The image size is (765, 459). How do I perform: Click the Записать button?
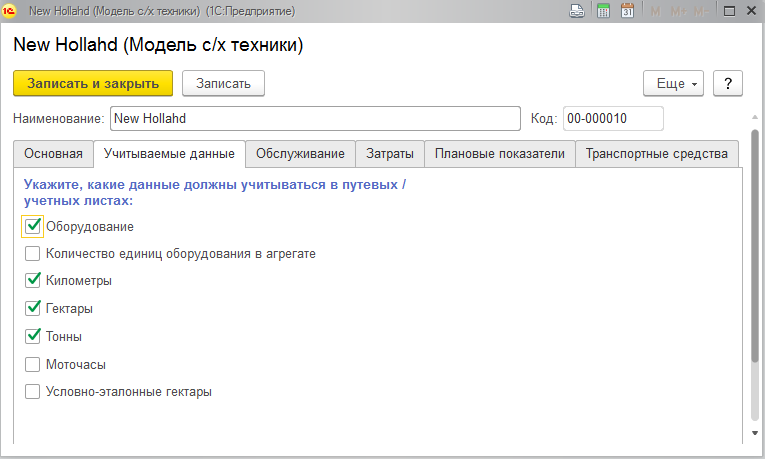pos(223,83)
